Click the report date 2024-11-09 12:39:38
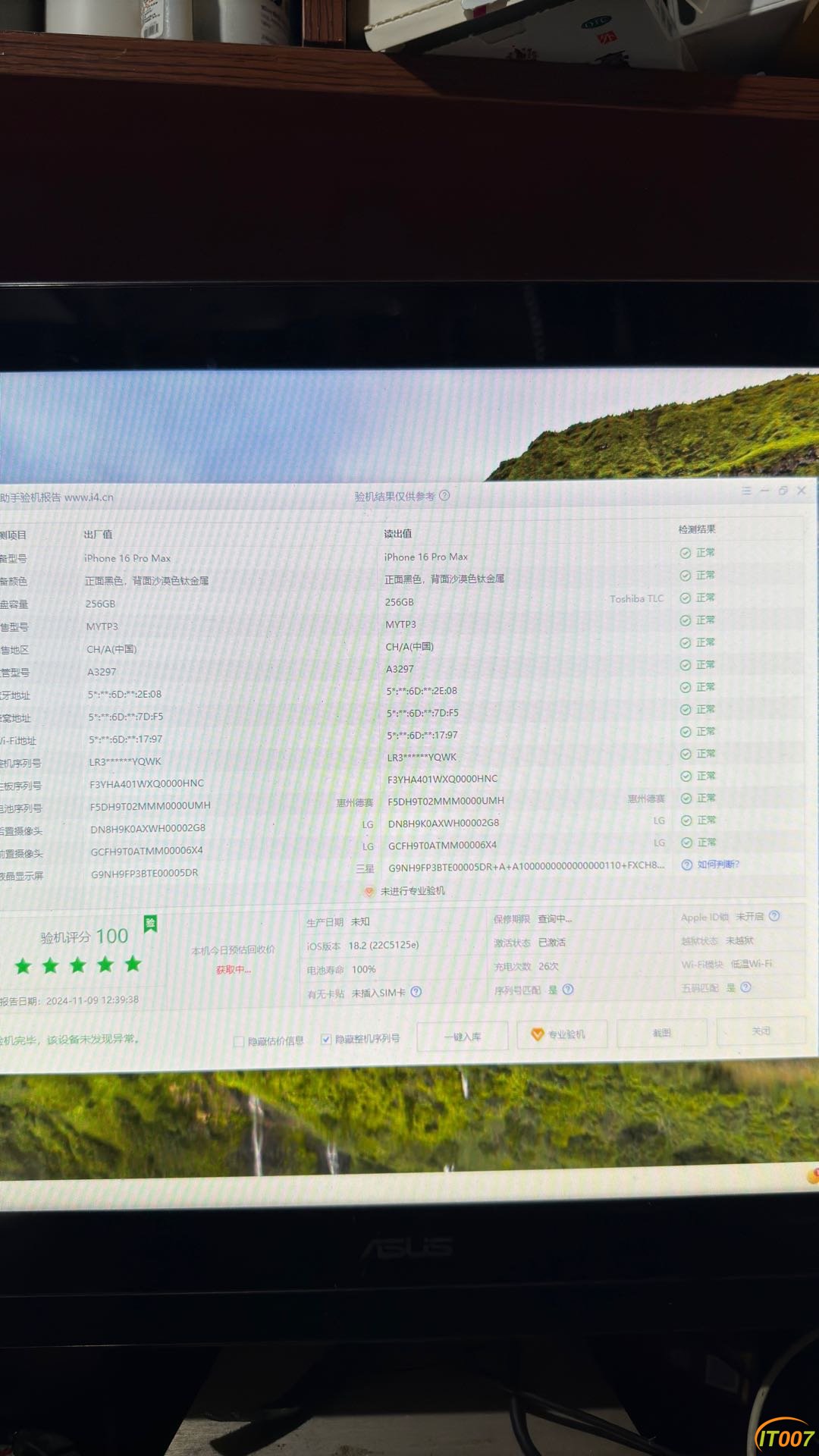The image size is (819, 1456). coord(93,1000)
